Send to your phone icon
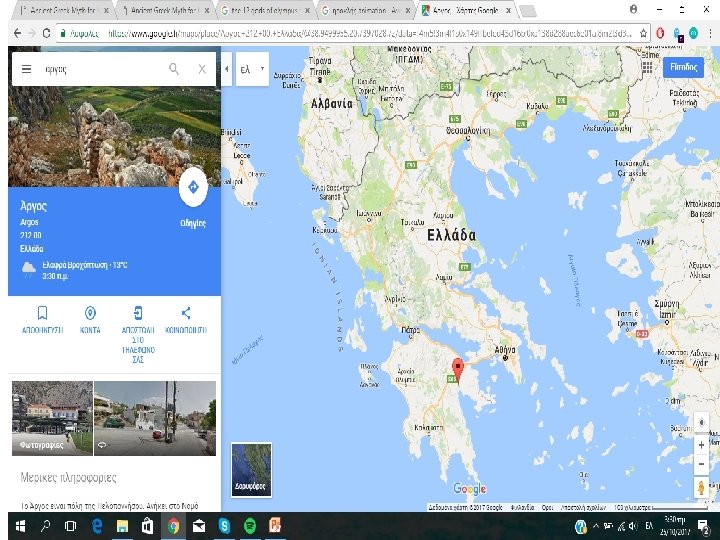Image resolution: width=720 pixels, height=540 pixels. click(138, 313)
